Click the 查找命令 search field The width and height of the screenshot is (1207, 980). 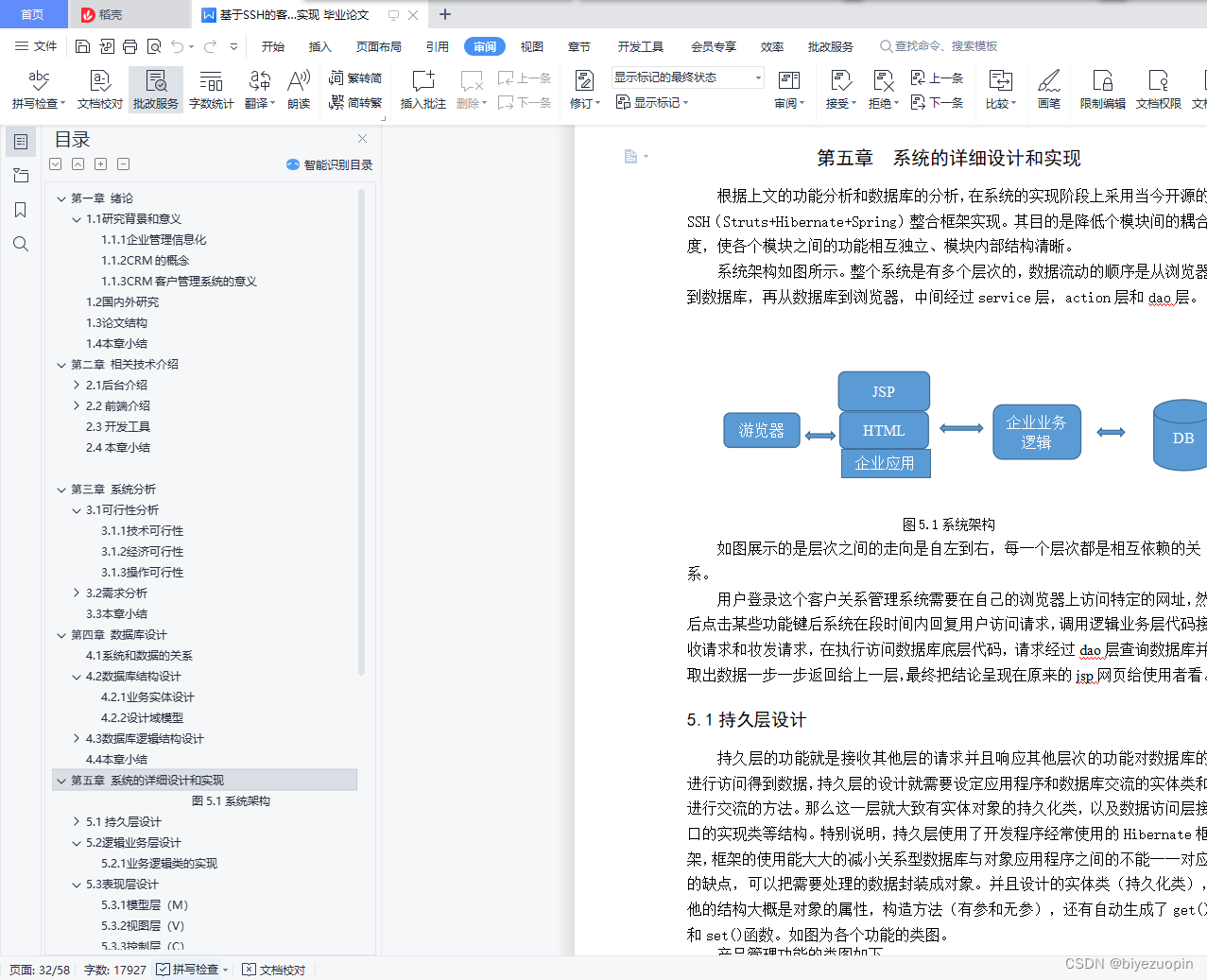[939, 46]
